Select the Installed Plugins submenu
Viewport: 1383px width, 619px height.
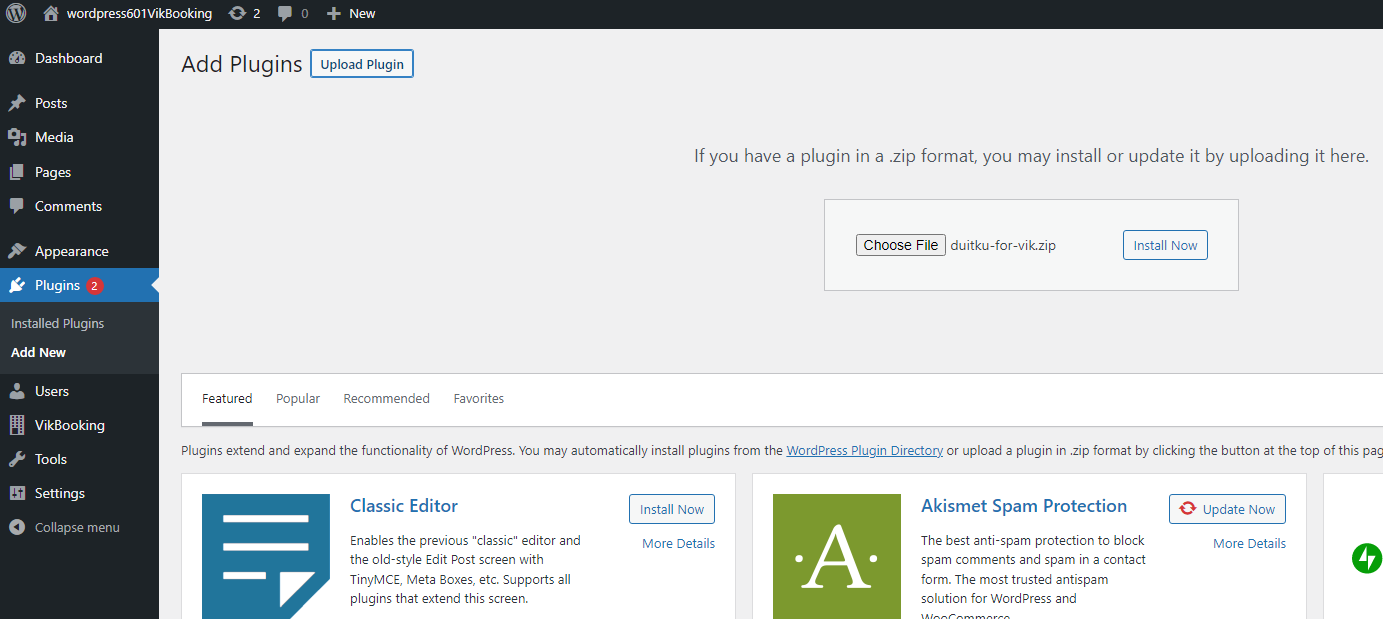pos(58,323)
